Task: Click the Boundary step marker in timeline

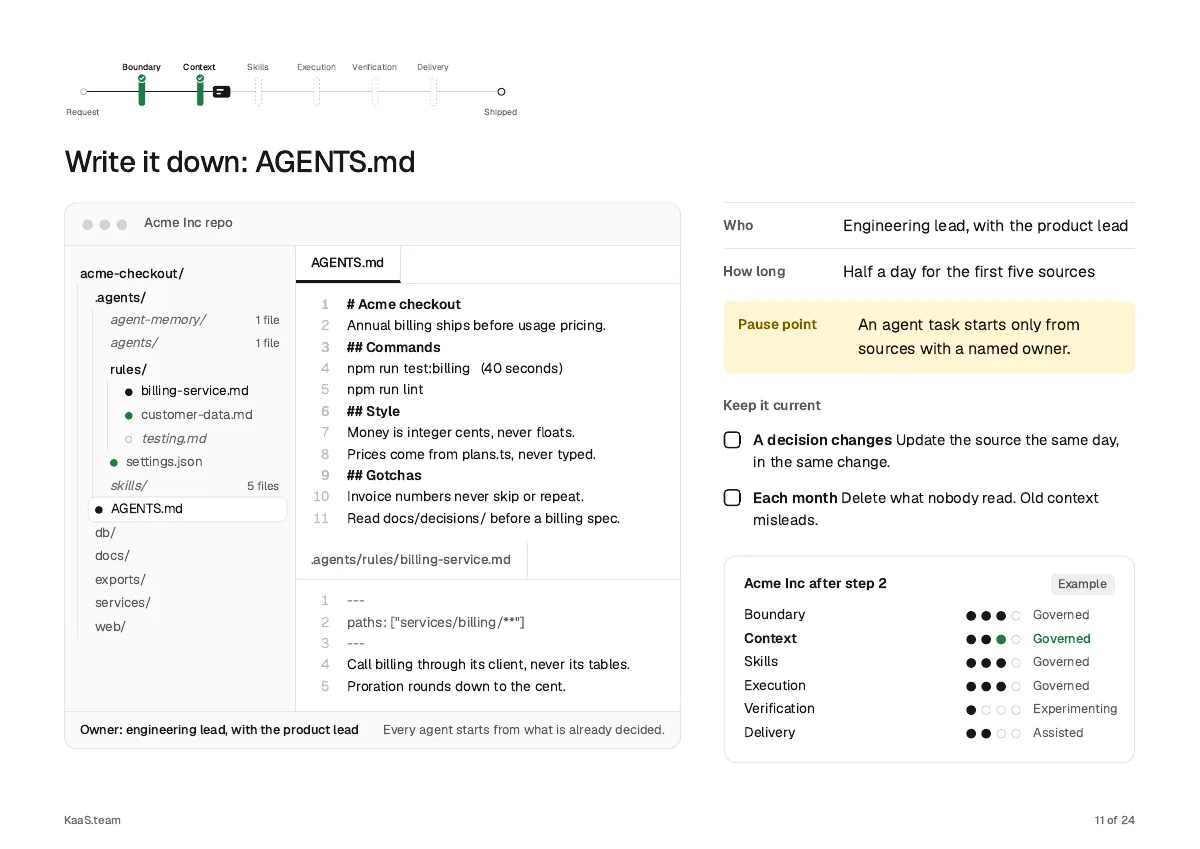Action: [x=142, y=90]
